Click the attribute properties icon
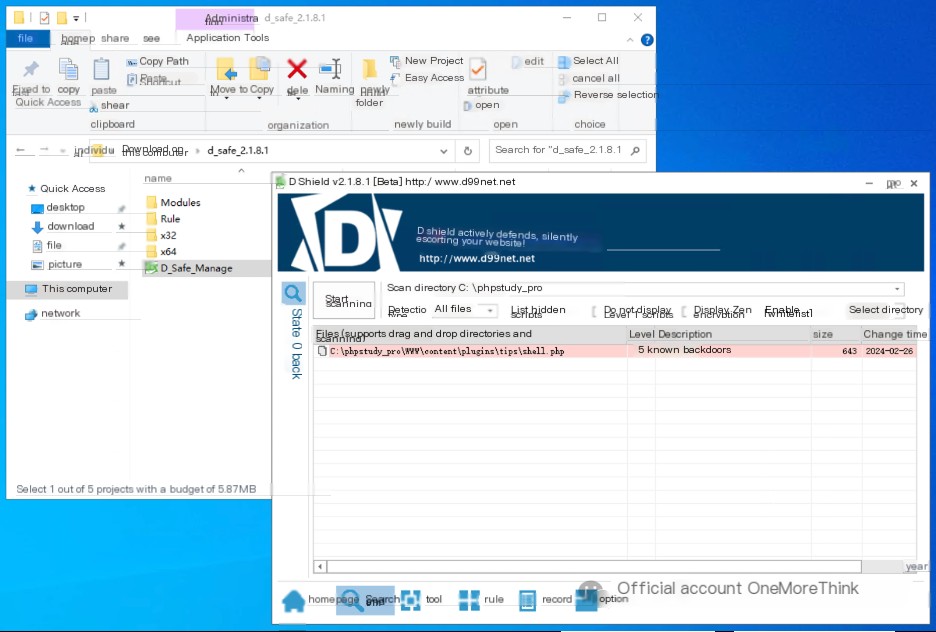Screen dimensions: 936x632 (x=478, y=70)
